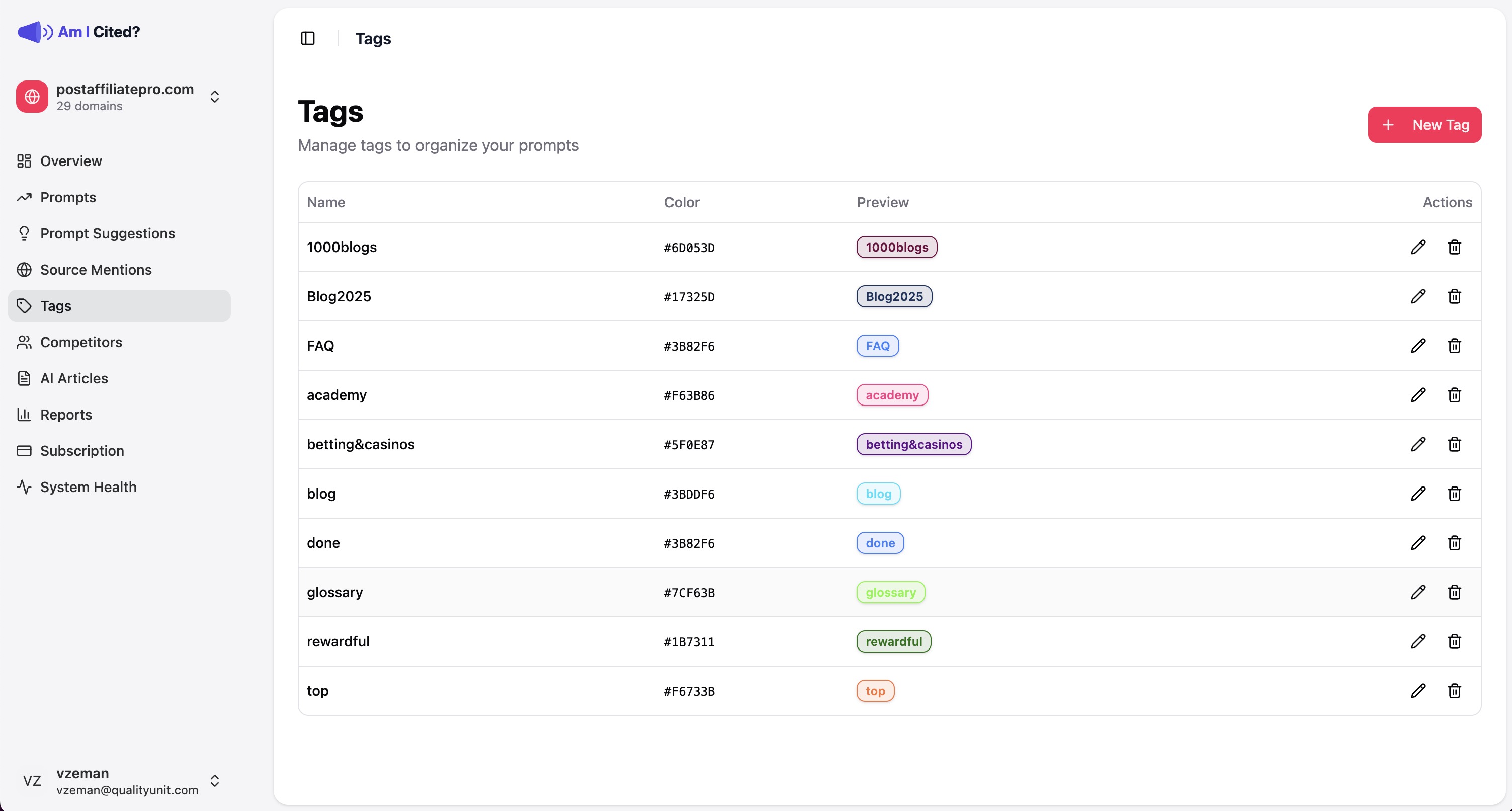Edit the top tag via the pencil icon

point(1418,691)
